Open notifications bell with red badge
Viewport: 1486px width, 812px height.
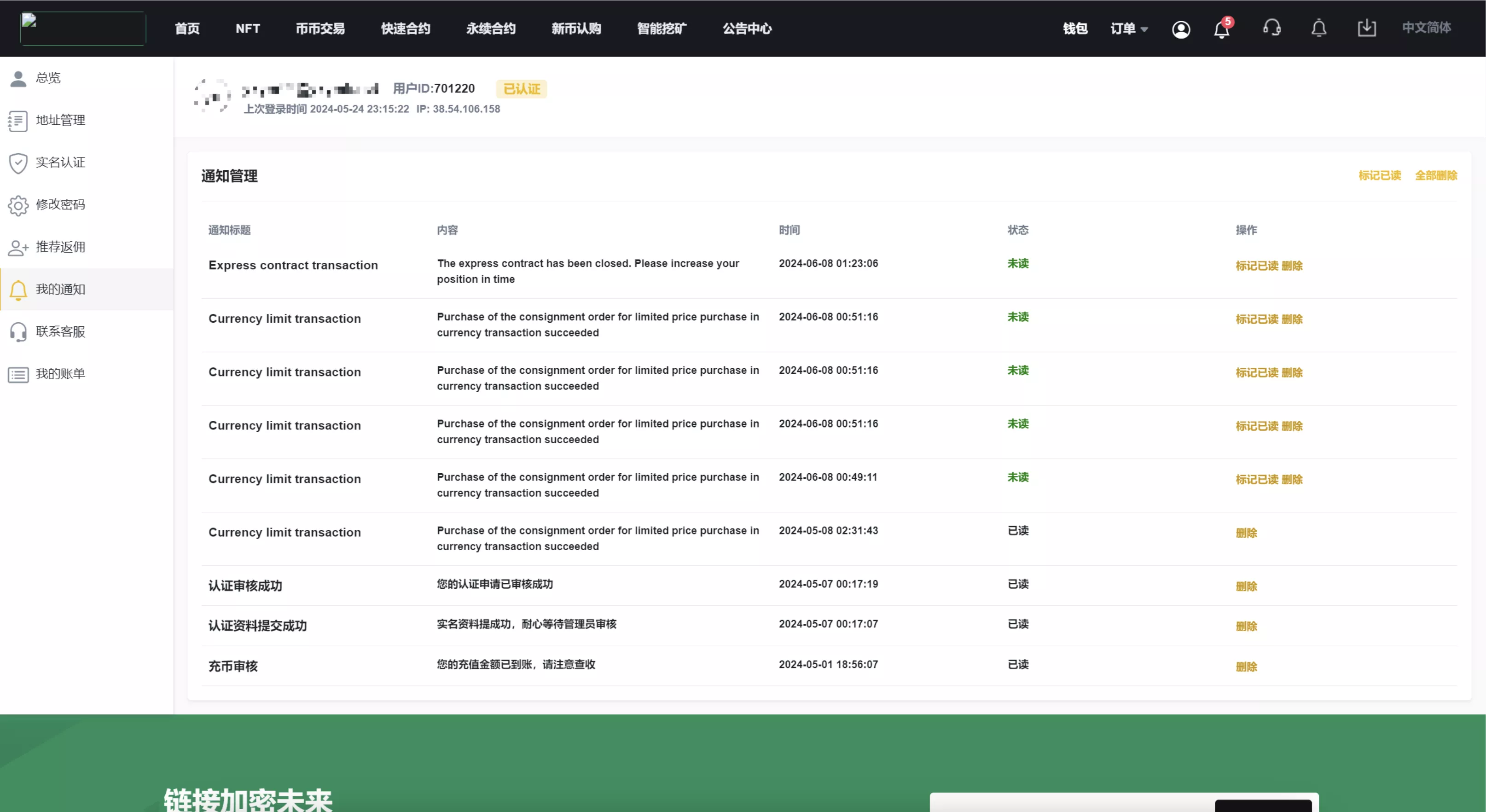point(1221,29)
